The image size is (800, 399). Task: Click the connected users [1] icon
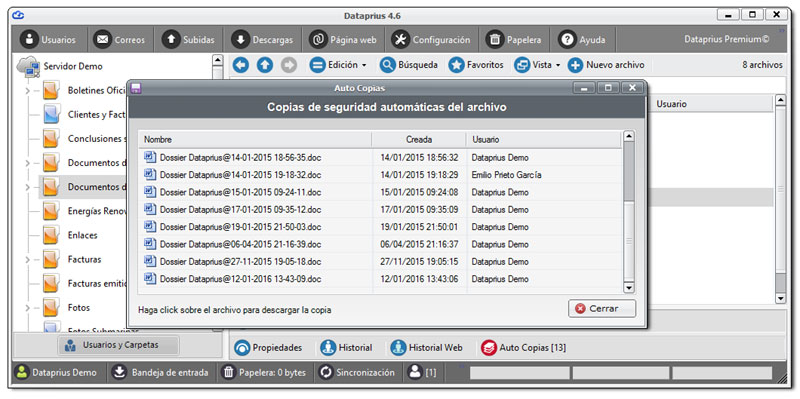422,372
